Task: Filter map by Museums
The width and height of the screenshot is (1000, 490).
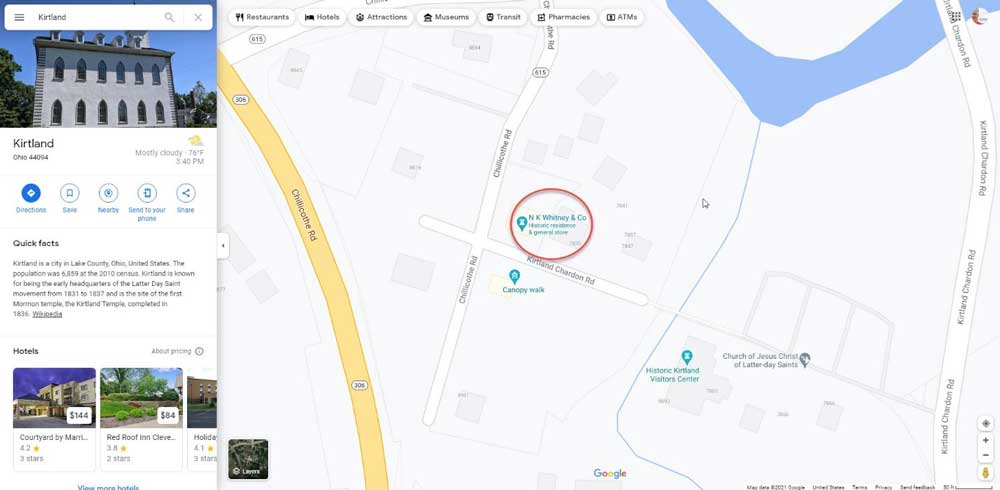Action: coord(446,17)
